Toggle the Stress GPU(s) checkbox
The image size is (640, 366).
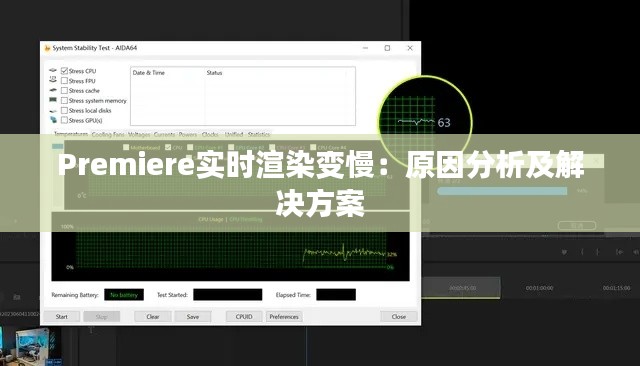[64, 120]
